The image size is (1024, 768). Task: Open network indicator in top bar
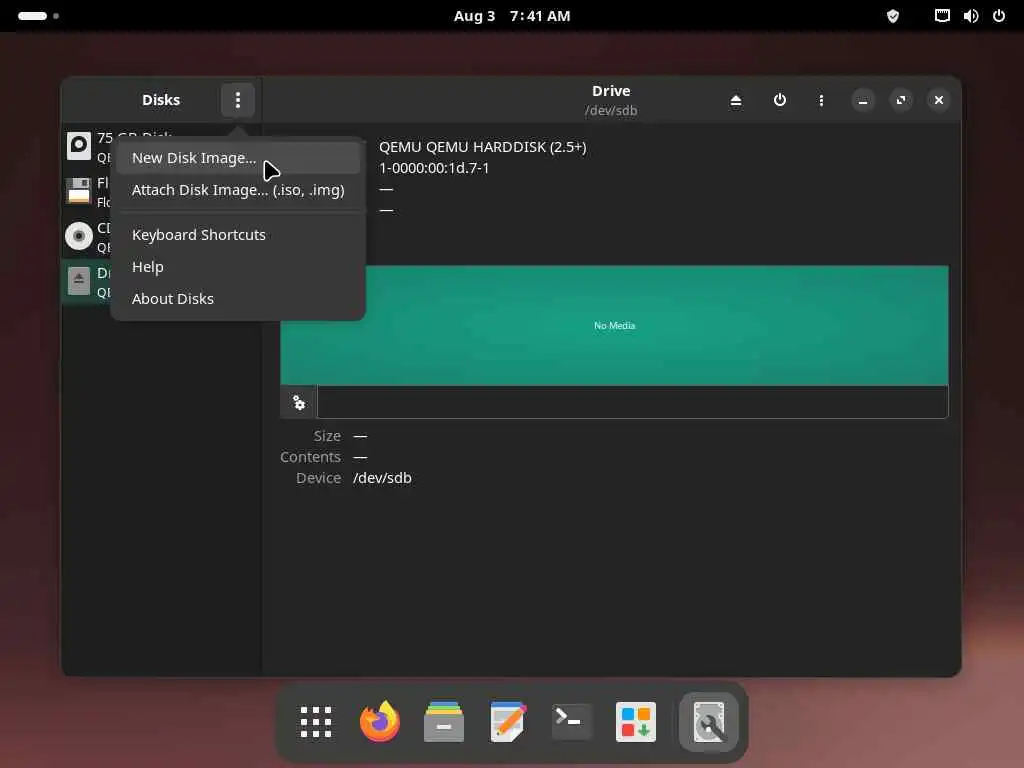[942, 16]
